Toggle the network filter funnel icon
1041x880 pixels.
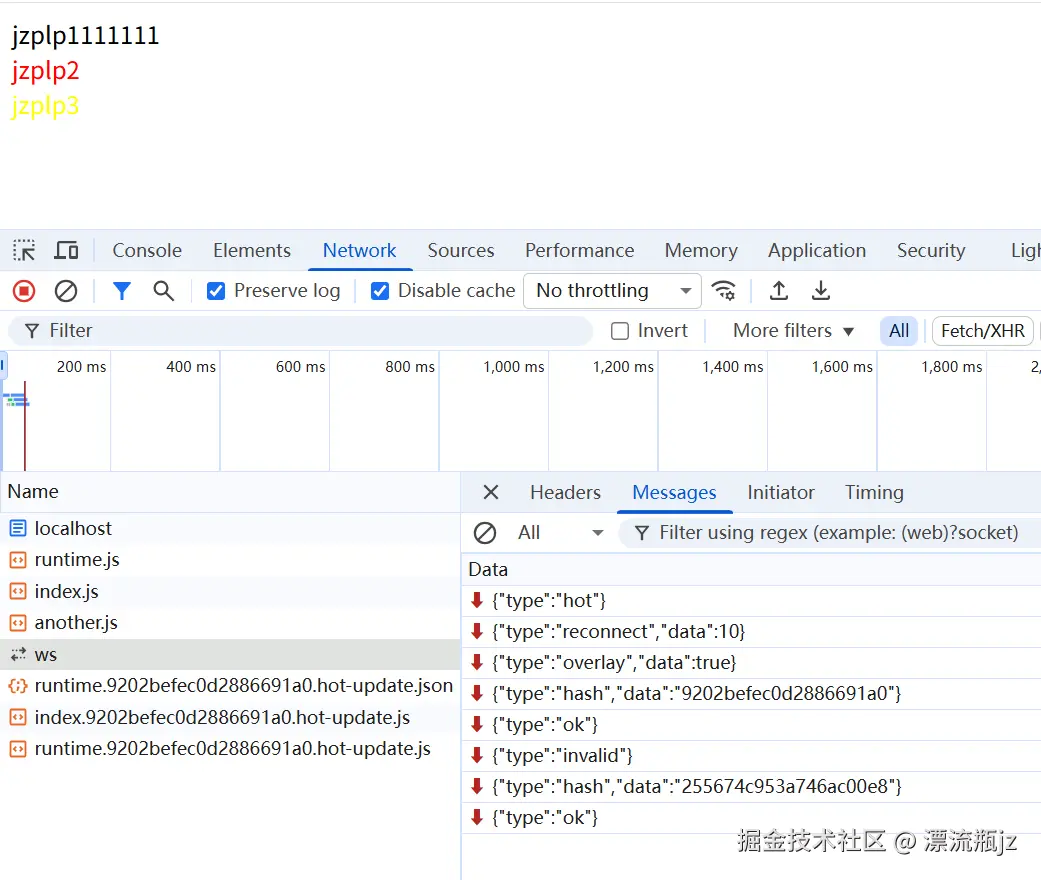coord(121,291)
